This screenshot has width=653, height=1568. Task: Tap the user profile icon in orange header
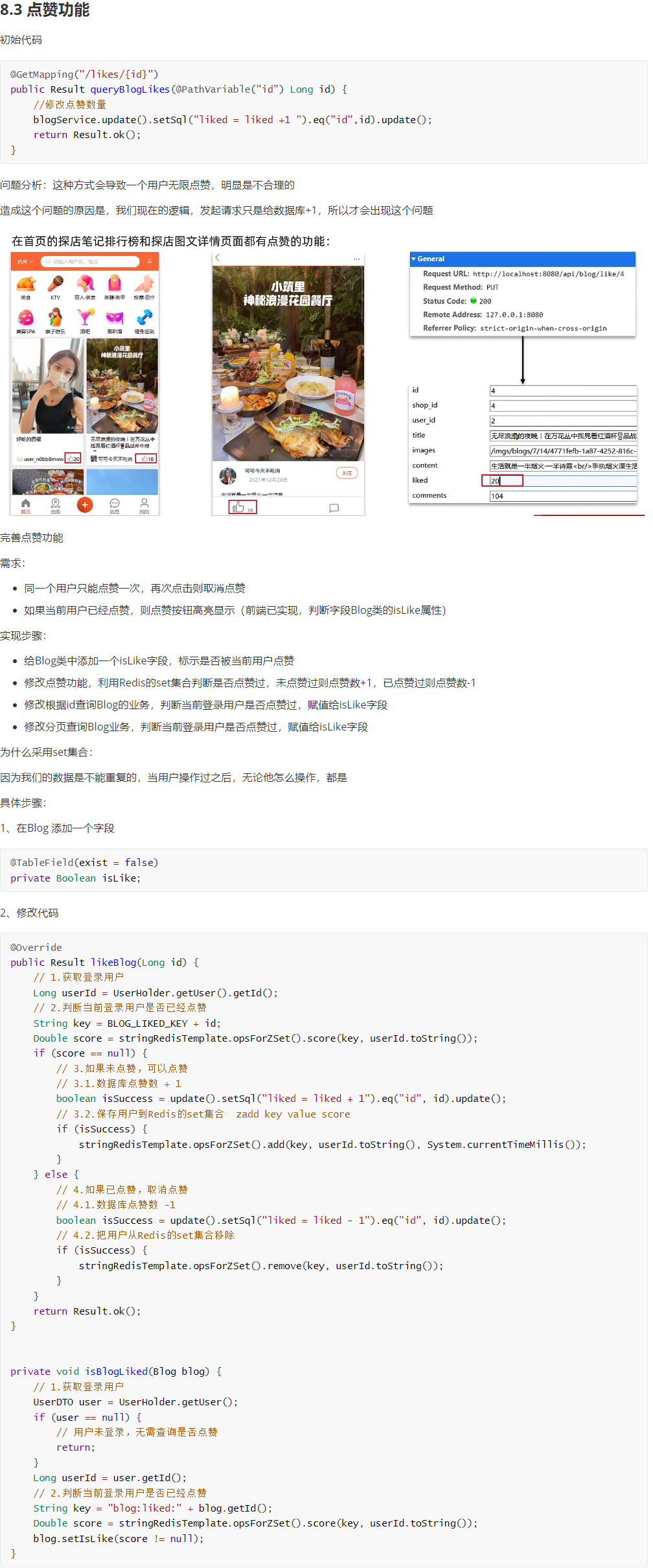150,262
